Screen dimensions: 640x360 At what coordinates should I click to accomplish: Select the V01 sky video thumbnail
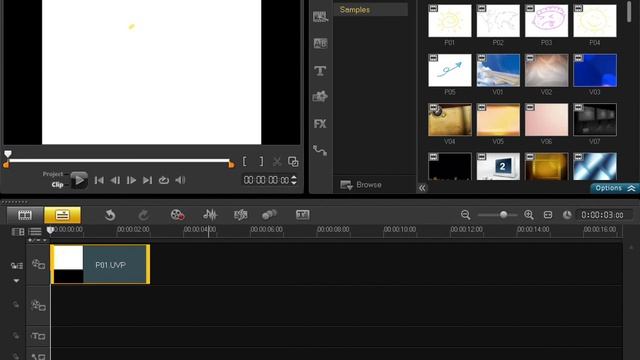pyautogui.click(x=498, y=70)
